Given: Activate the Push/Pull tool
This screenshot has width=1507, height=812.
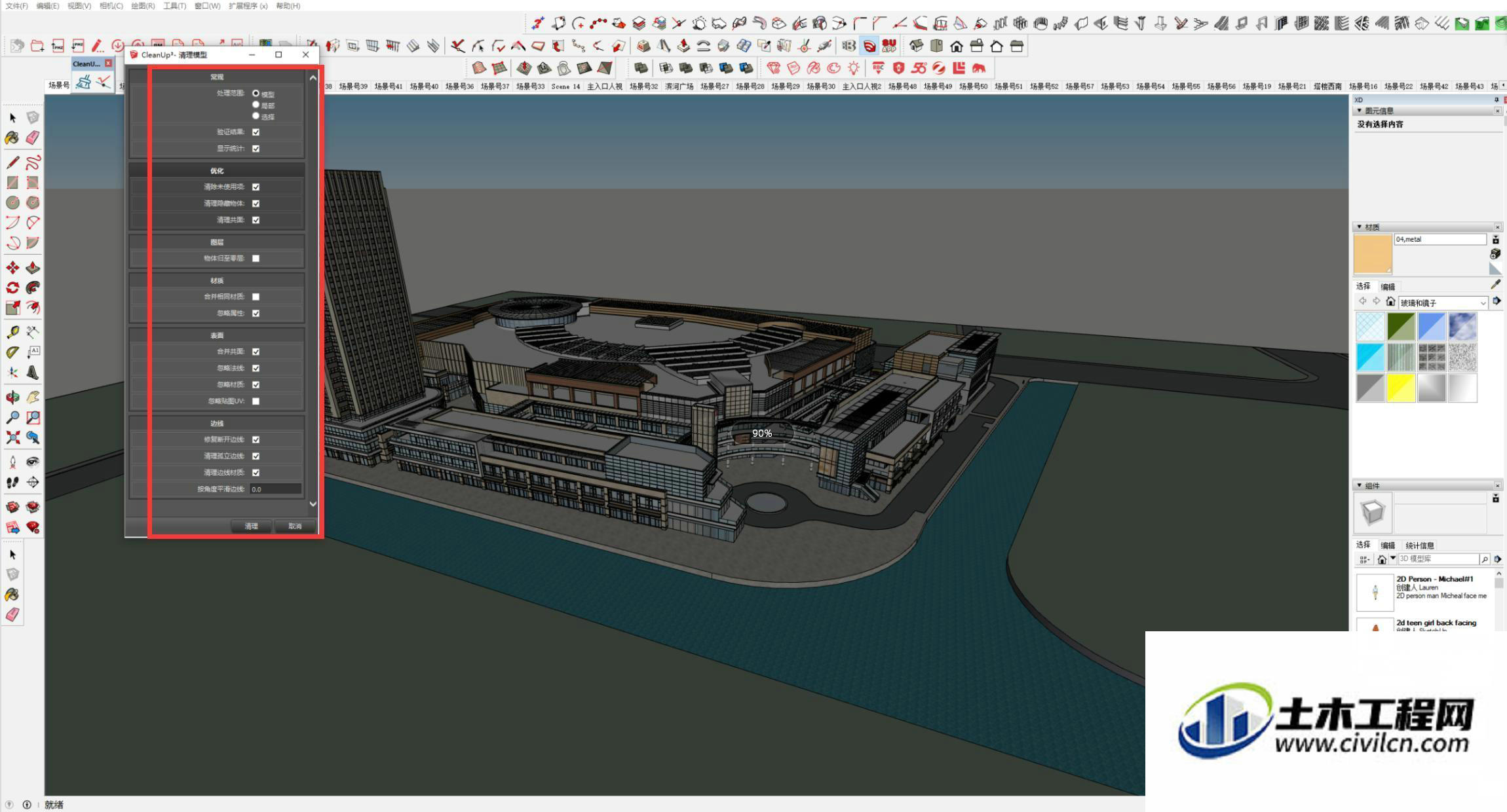Looking at the screenshot, I should (33, 268).
